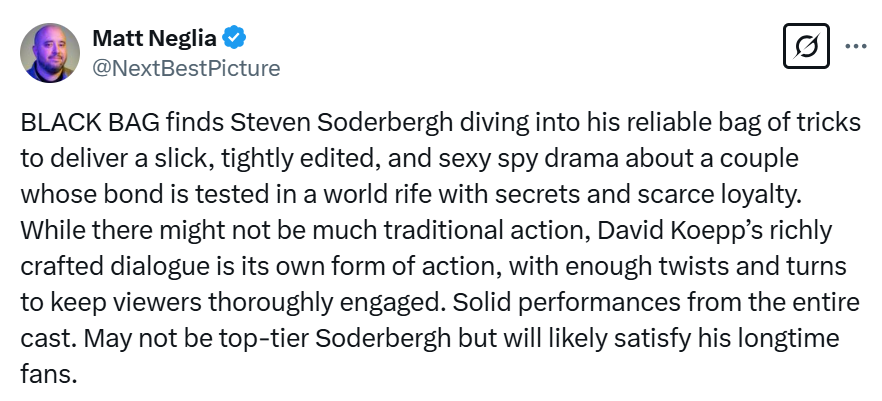Viewport: 882px width, 401px height.
Task: Select the name "Steven Soderbergh" in first line
Action: (341, 123)
